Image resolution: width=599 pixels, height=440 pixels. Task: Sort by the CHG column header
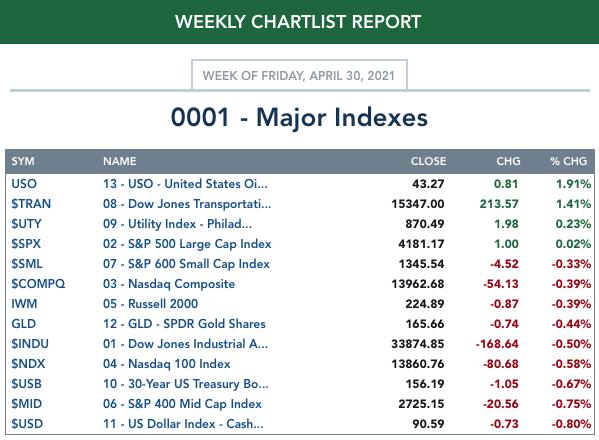point(508,161)
